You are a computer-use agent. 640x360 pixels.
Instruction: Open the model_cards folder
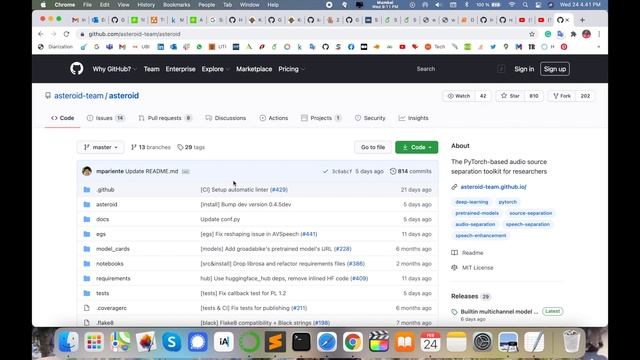point(113,249)
